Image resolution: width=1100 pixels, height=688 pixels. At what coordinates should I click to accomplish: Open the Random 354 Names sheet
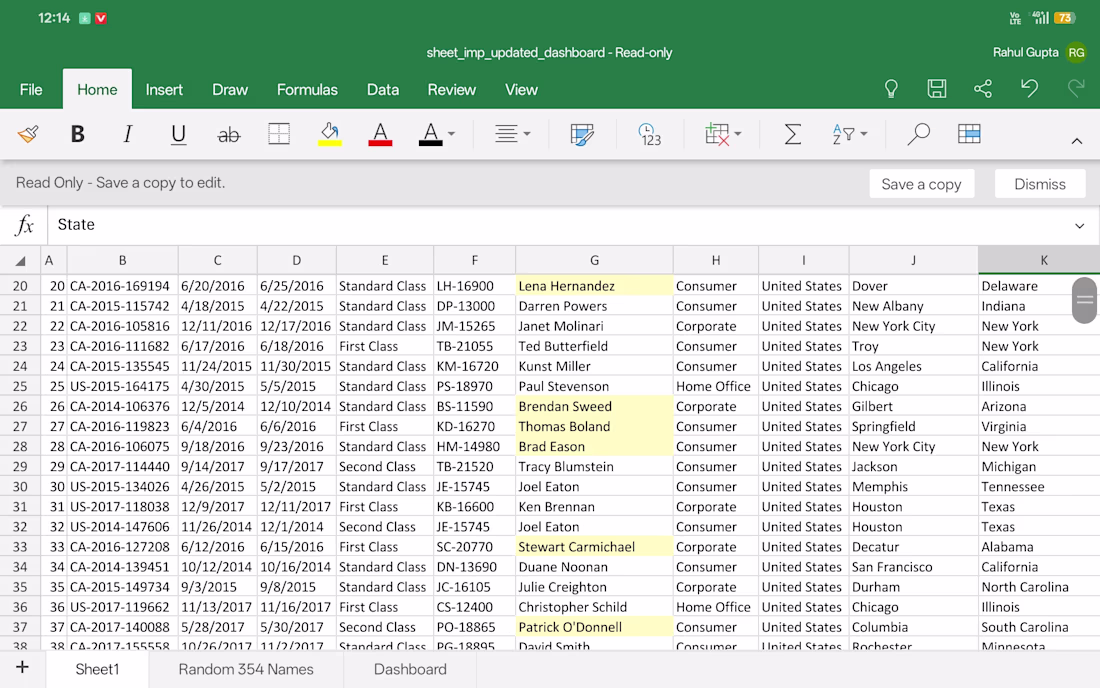[x=246, y=670]
